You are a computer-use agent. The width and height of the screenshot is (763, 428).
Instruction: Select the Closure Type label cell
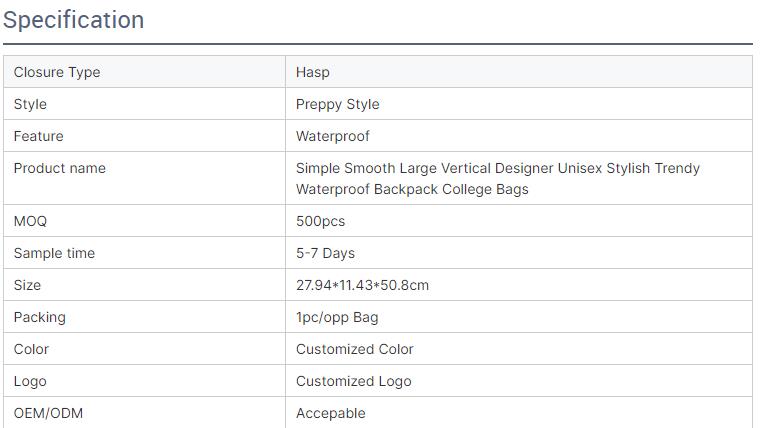tap(57, 72)
